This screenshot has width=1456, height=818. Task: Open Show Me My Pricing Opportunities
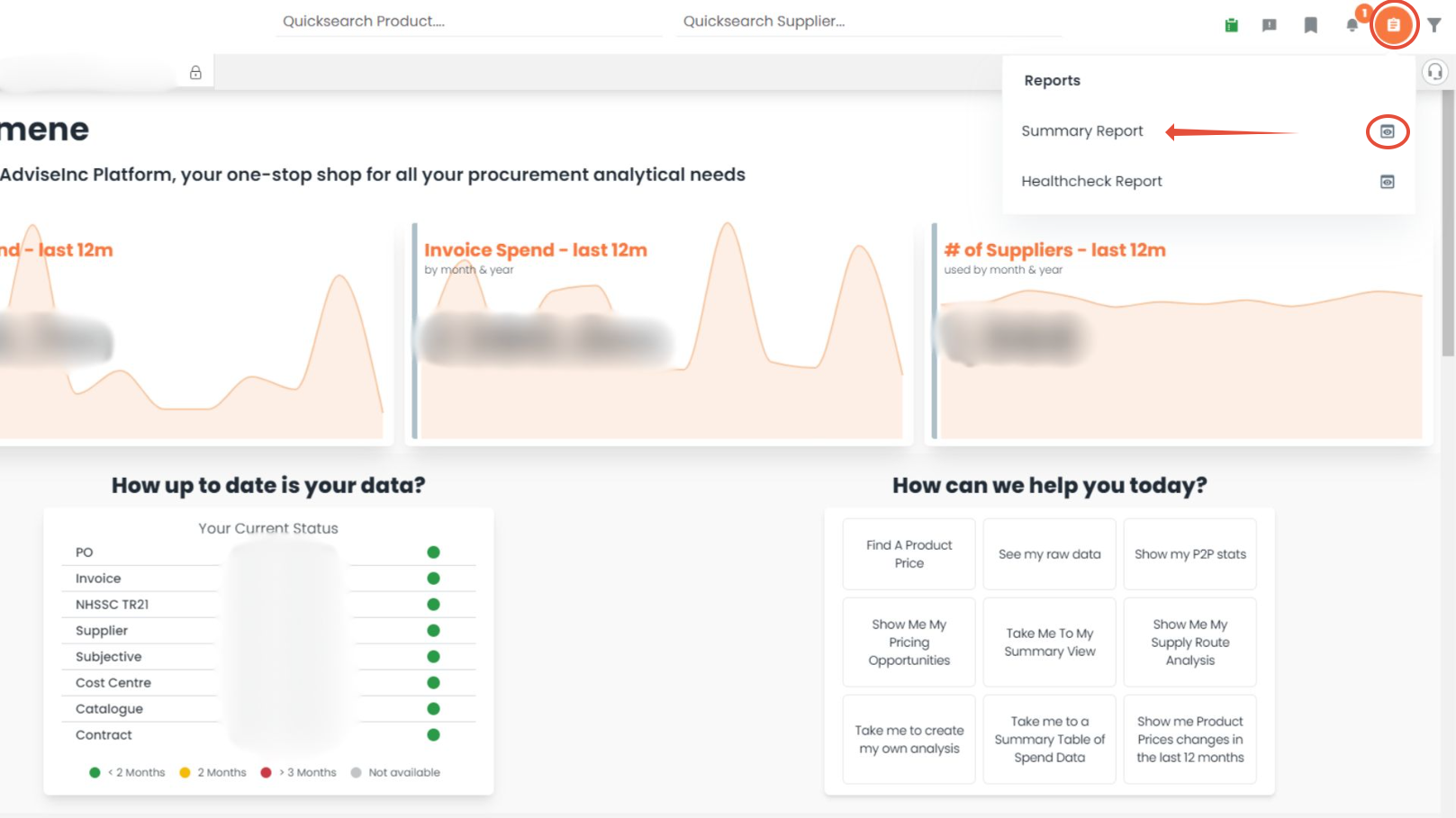[909, 643]
